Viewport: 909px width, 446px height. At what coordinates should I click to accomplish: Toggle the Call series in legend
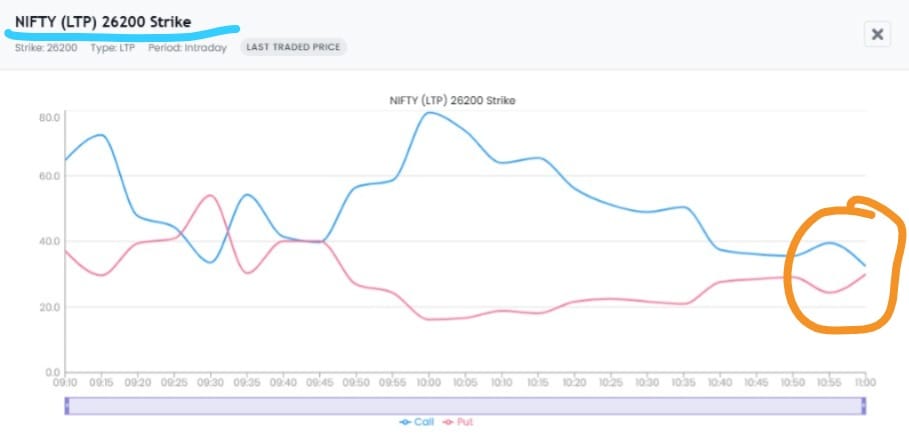click(x=424, y=422)
